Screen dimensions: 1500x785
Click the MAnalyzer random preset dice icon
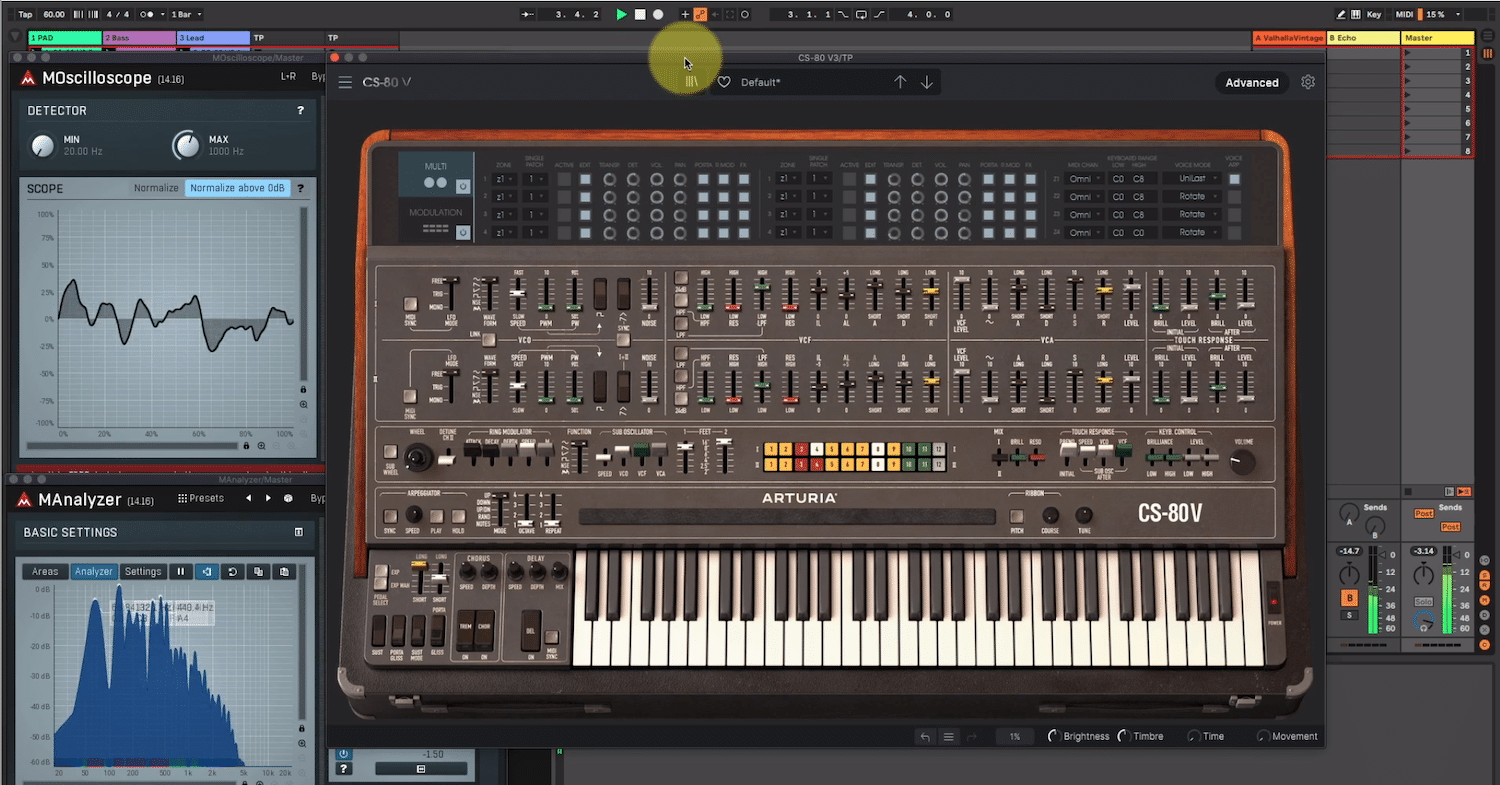click(288, 498)
